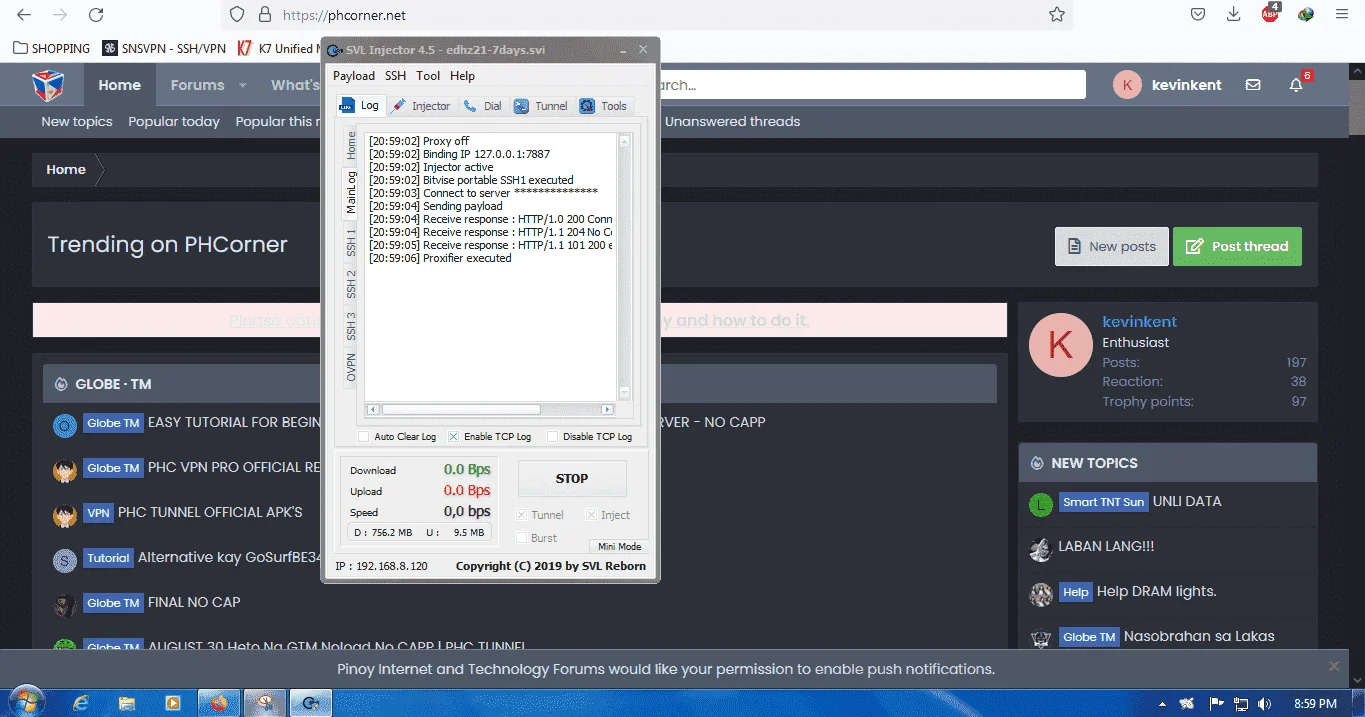This screenshot has width=1365, height=717.
Task: Open the Help menu in SVL Injector
Action: click(x=462, y=76)
